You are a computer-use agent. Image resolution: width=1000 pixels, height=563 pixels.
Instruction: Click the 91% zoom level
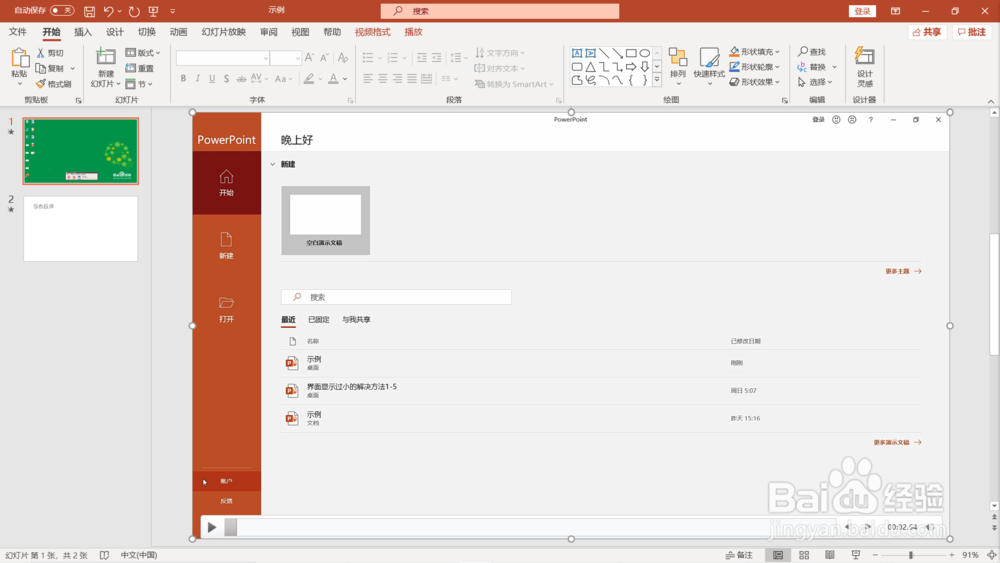pos(970,555)
